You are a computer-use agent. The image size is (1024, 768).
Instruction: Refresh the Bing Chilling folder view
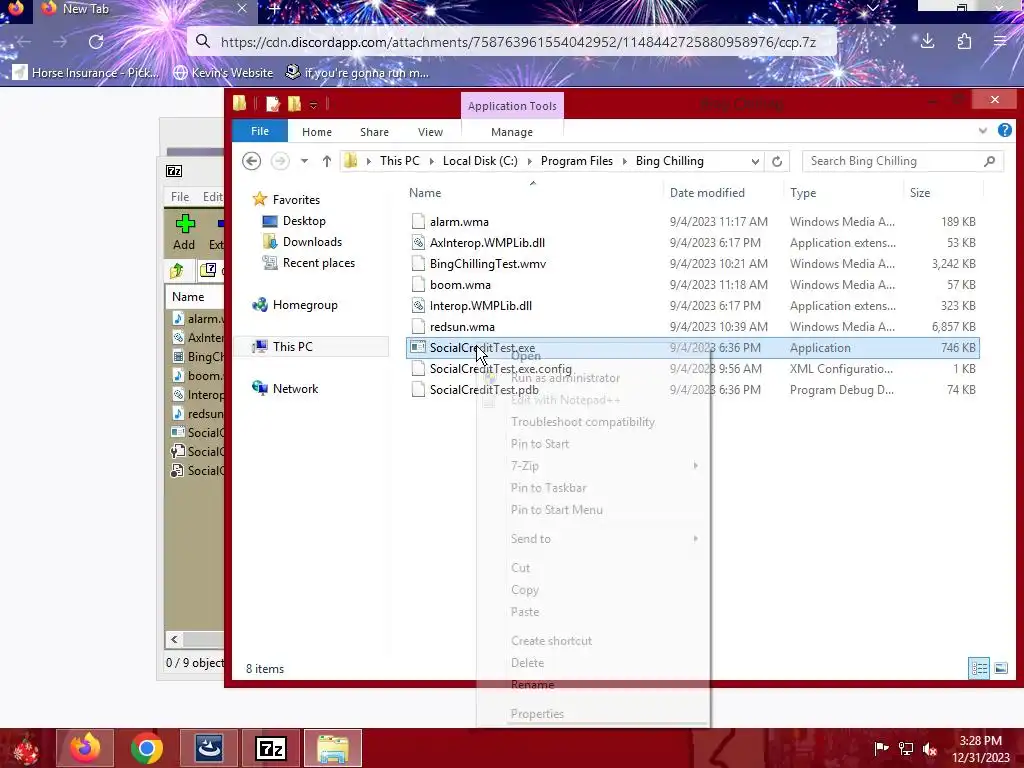click(776, 161)
